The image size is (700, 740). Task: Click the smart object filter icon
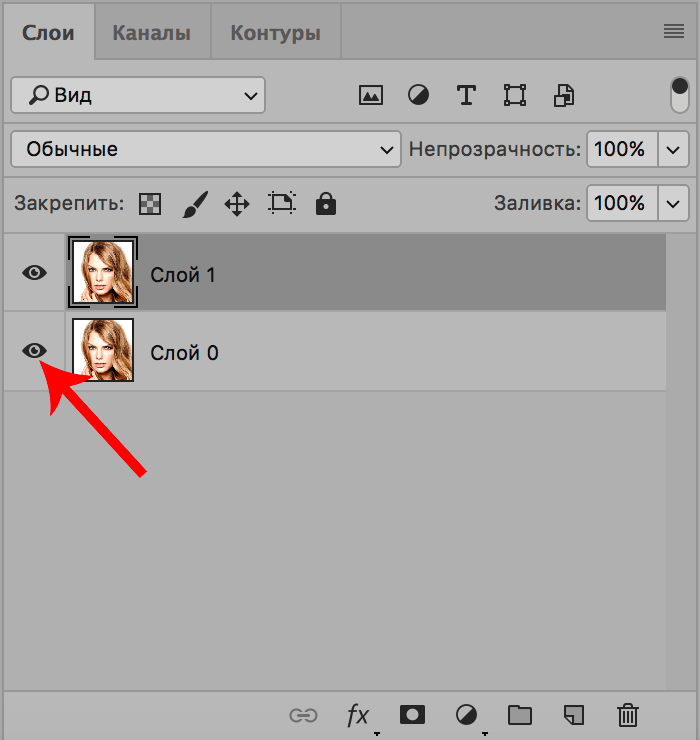tap(565, 96)
